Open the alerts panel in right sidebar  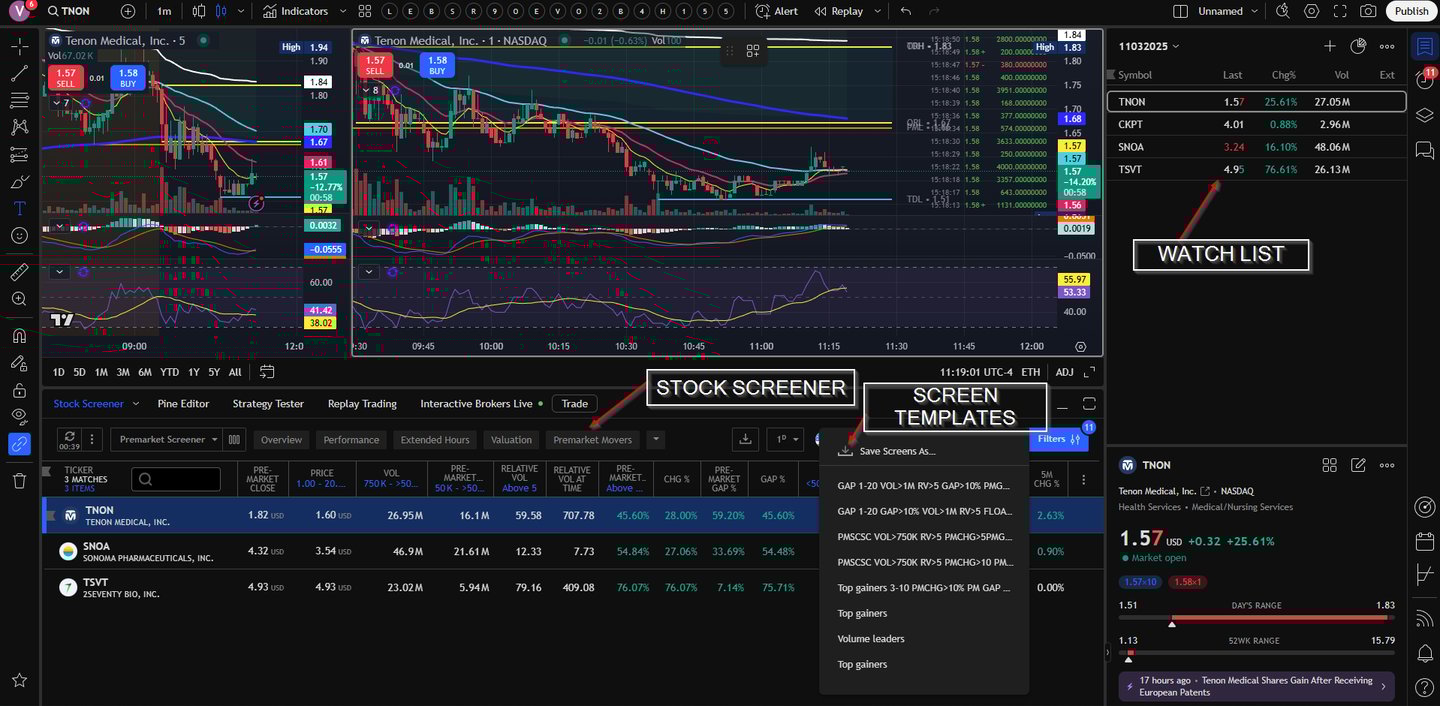pyautogui.click(x=1424, y=80)
